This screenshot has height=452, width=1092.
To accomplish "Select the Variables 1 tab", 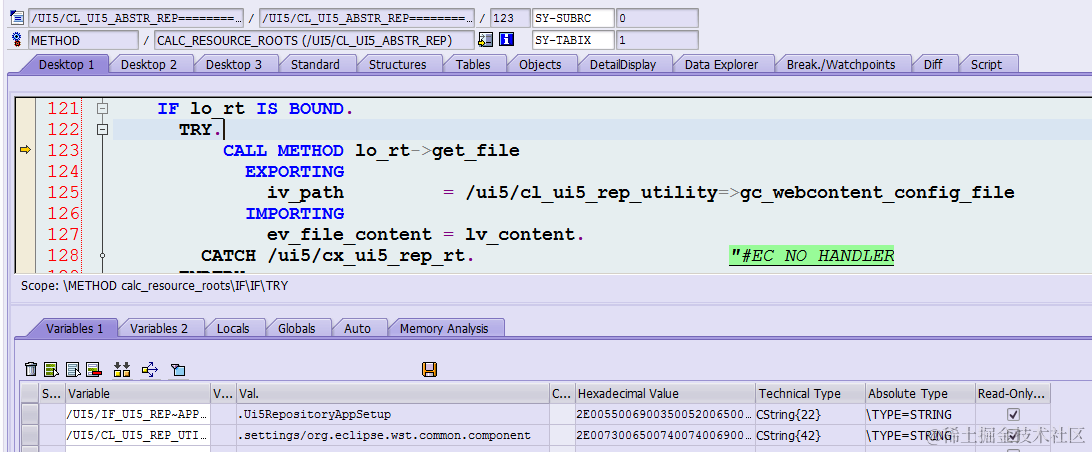I will (75, 328).
